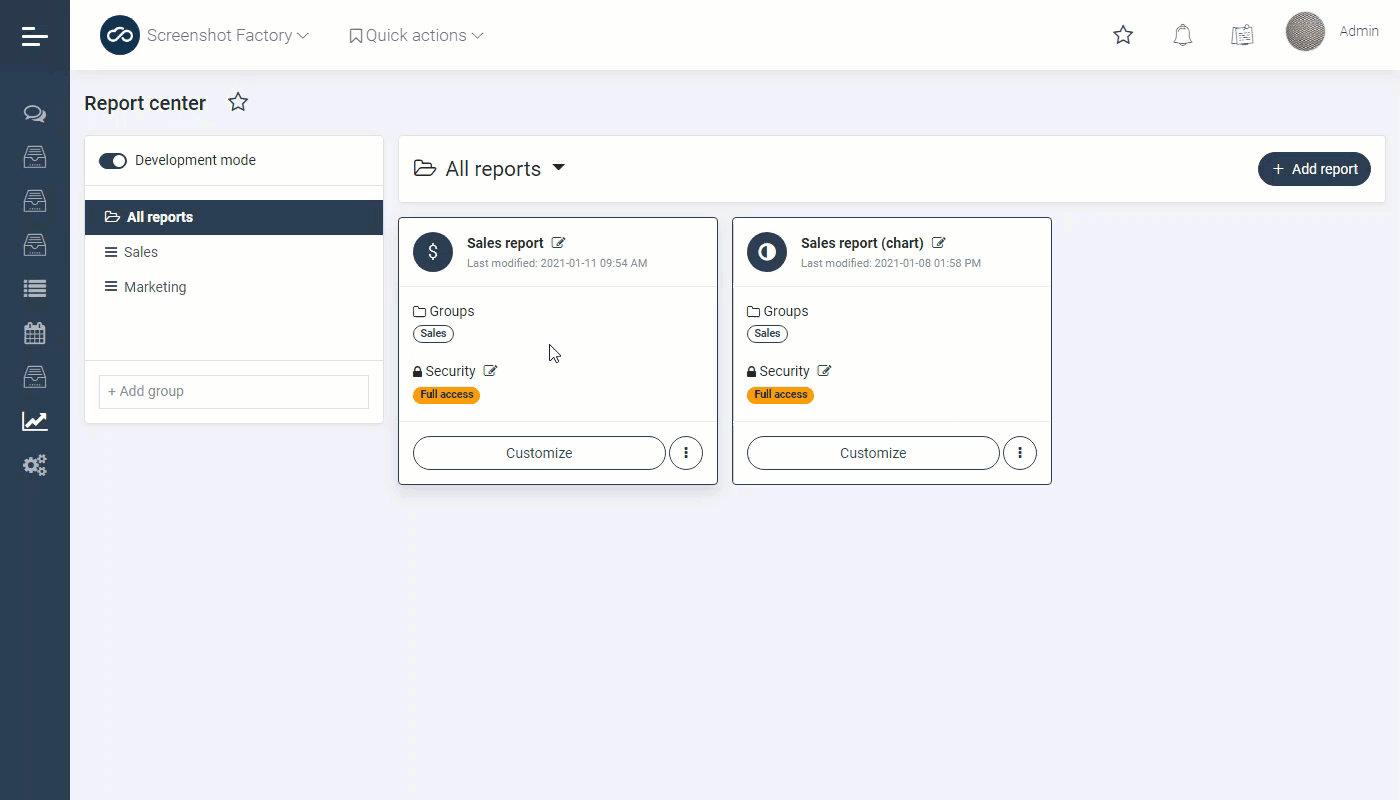Open the clipboard tasks icon in header
The height and width of the screenshot is (800, 1400).
1242,36
